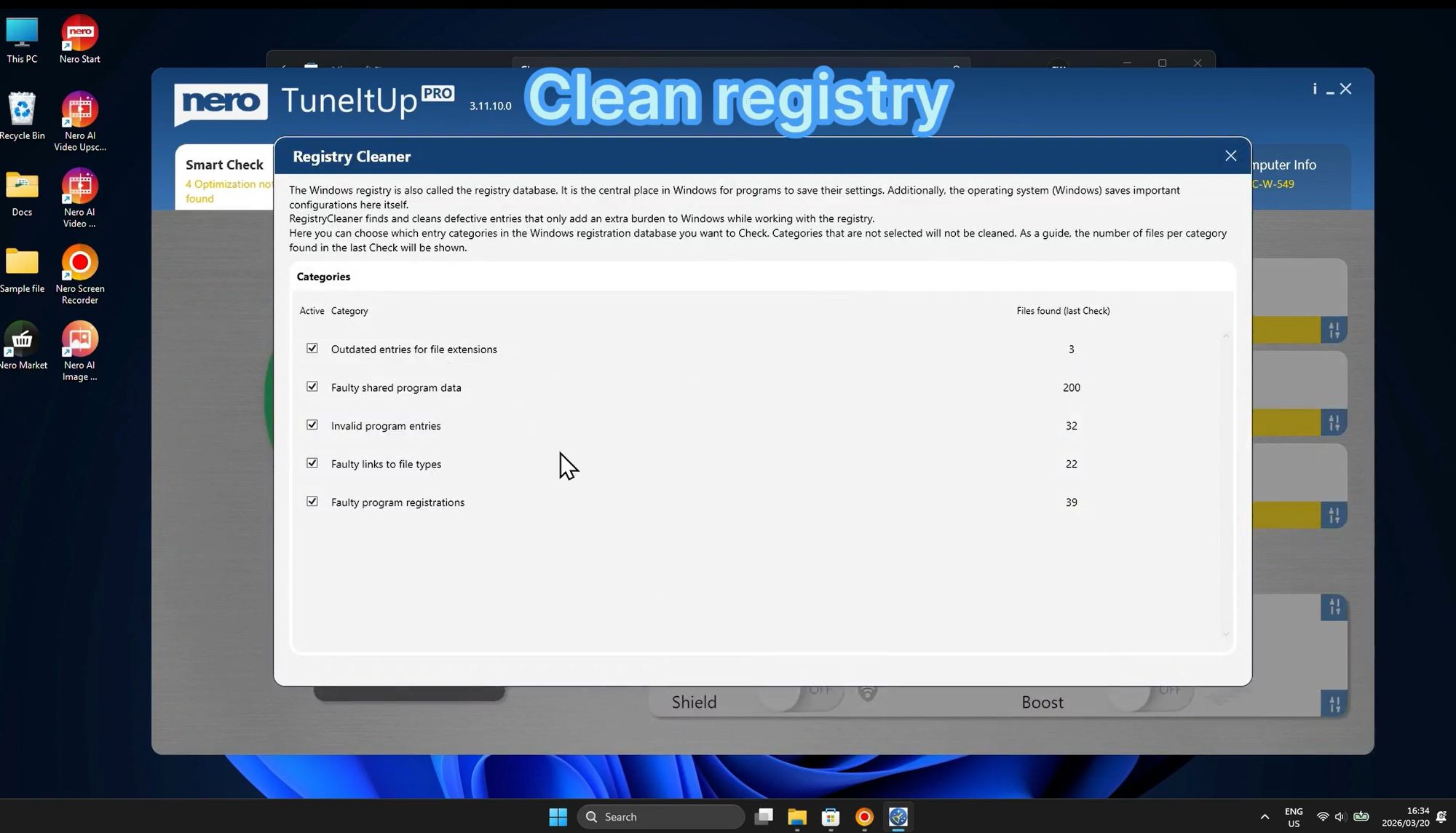Open File Explorer from the taskbar

(x=796, y=816)
